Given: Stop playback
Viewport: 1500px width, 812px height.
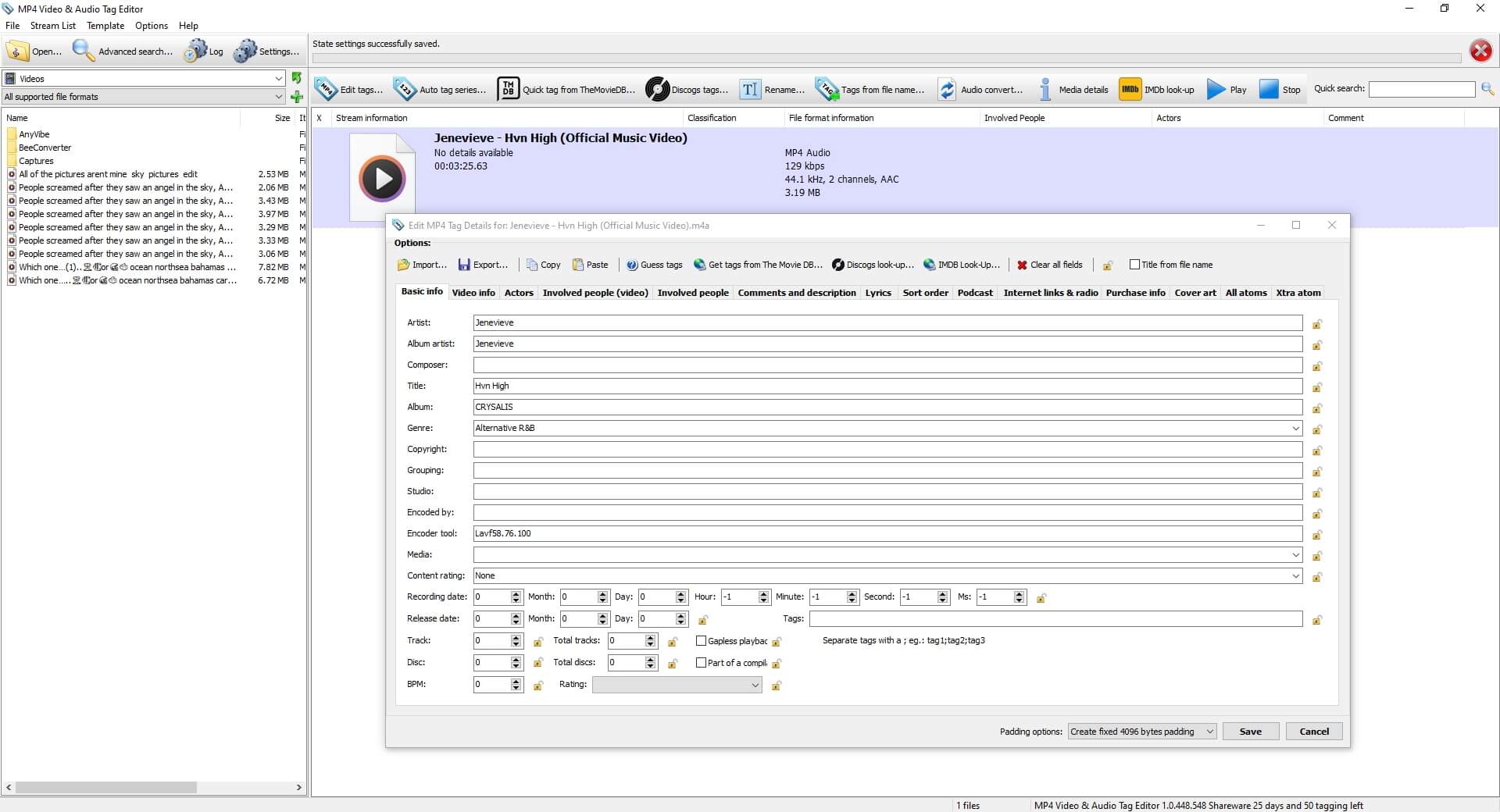Looking at the screenshot, I should click(1280, 90).
